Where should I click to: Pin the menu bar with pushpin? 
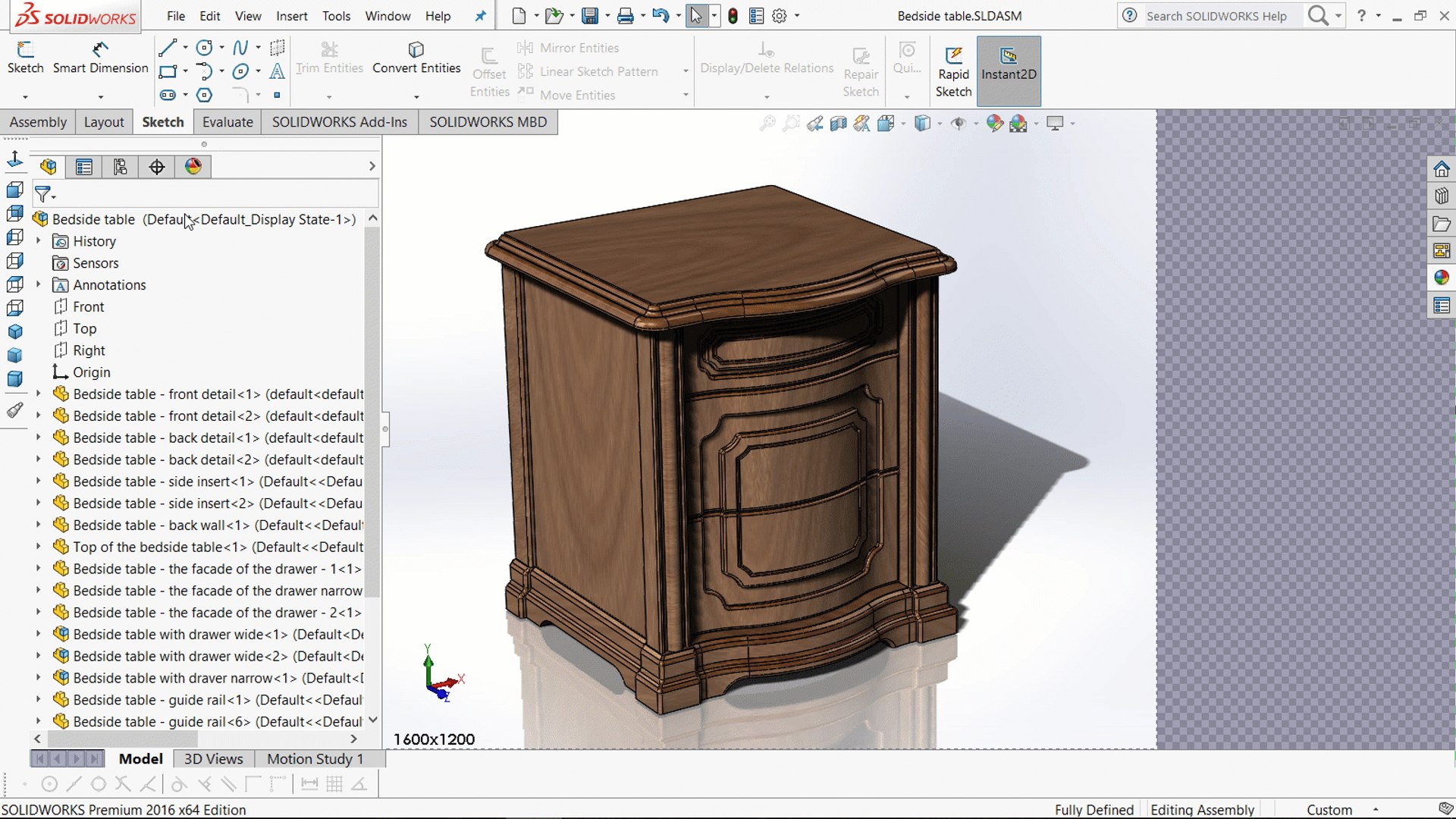coord(480,16)
